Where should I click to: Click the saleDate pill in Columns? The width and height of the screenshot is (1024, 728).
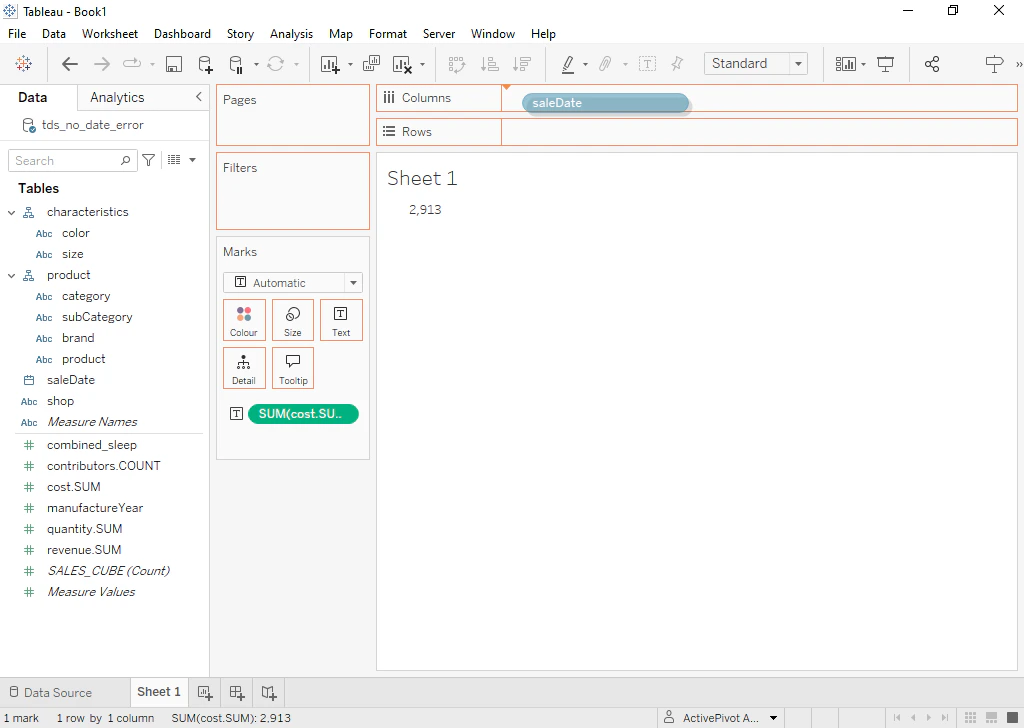[x=605, y=103]
